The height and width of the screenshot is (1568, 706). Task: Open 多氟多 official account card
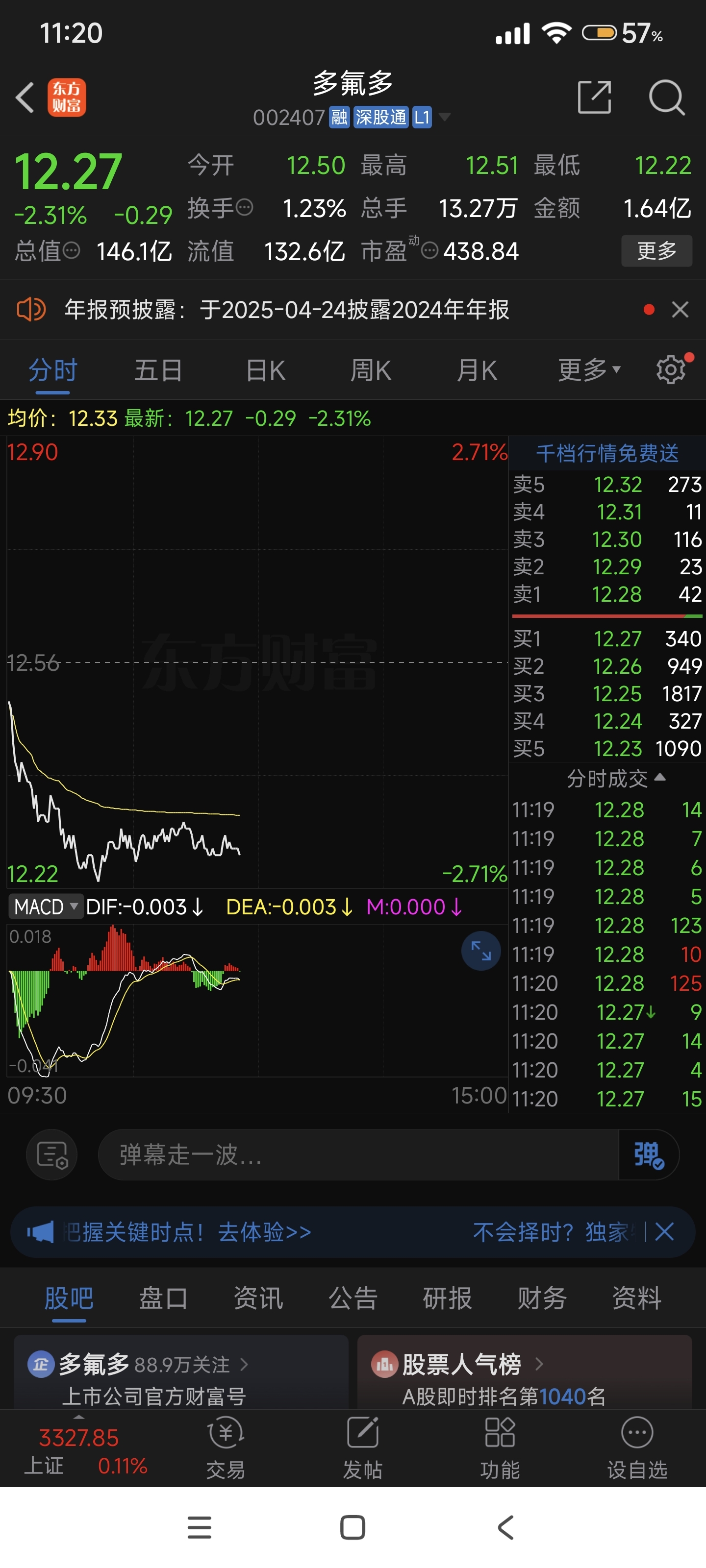click(x=181, y=1372)
